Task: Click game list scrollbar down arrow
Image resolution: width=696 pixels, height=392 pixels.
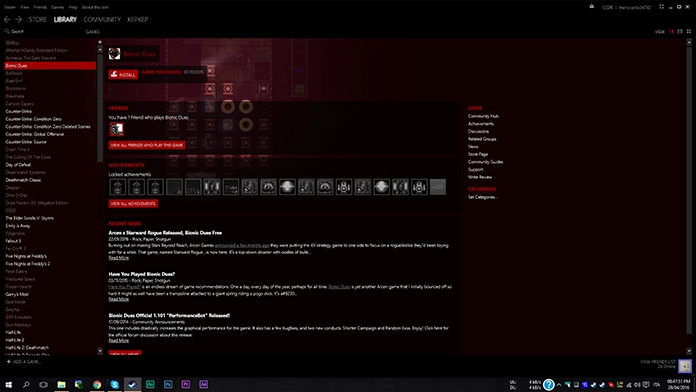Action: click(100, 351)
